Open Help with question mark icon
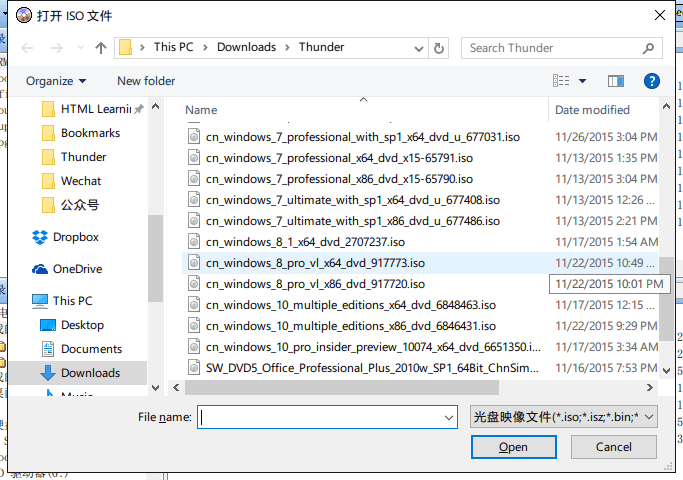683x480 pixels. (x=652, y=81)
